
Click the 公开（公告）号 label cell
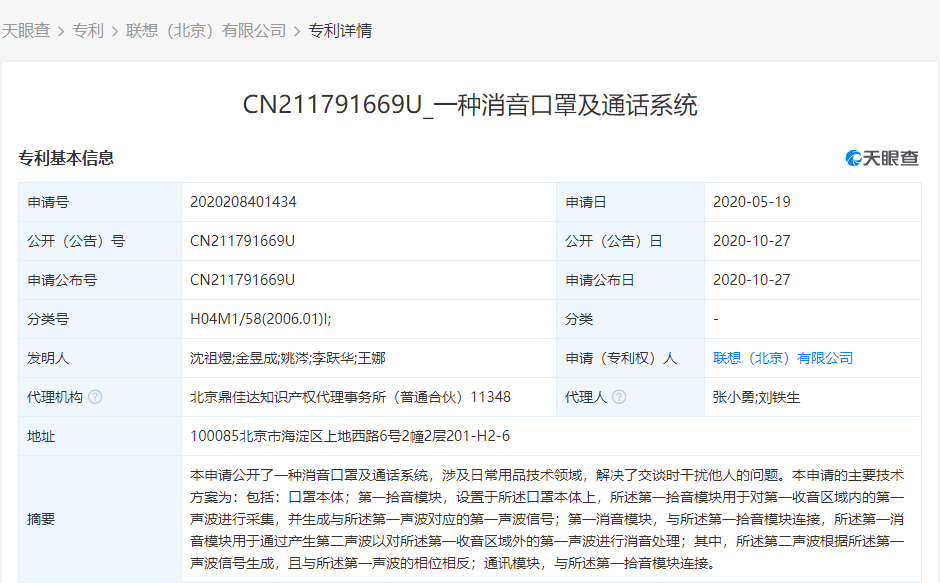click(100, 241)
